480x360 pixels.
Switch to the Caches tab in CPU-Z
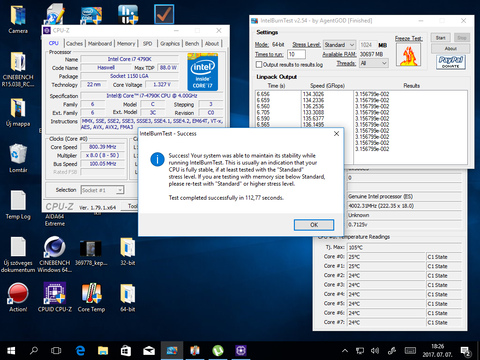(x=74, y=43)
